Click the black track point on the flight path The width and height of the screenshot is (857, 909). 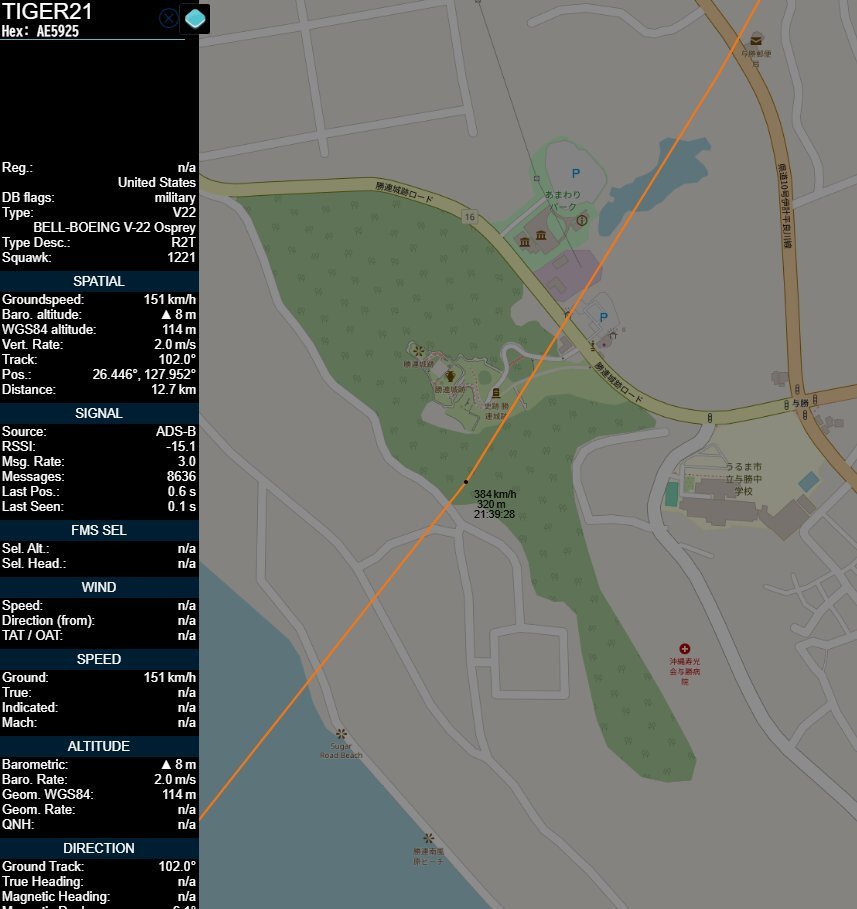(466, 482)
